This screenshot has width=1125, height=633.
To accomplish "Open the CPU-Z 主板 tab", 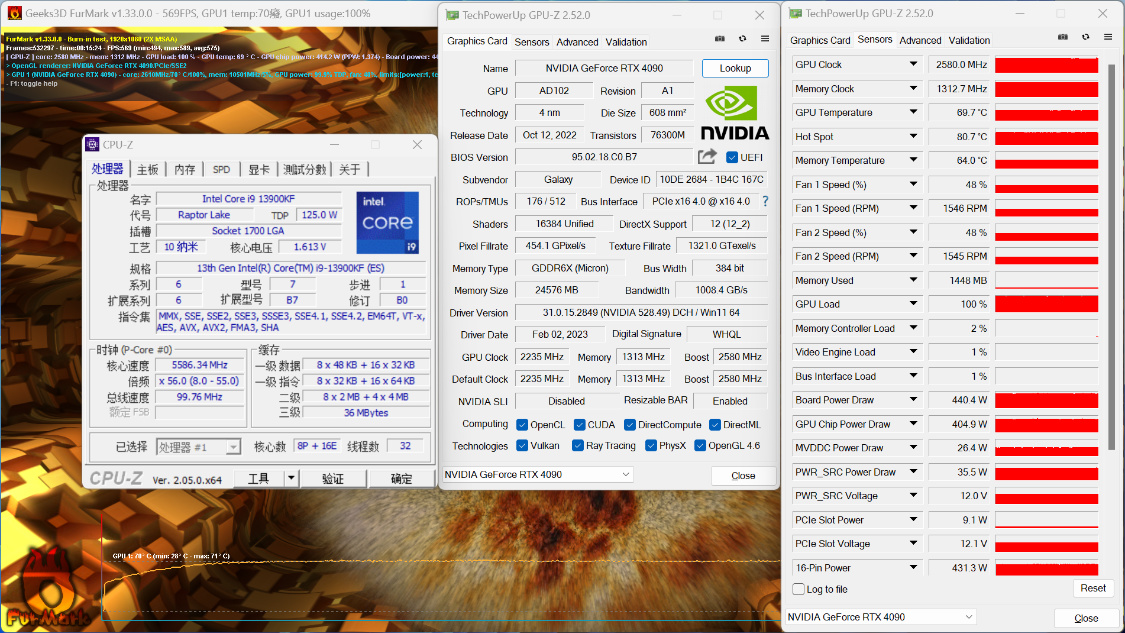I will point(147,169).
